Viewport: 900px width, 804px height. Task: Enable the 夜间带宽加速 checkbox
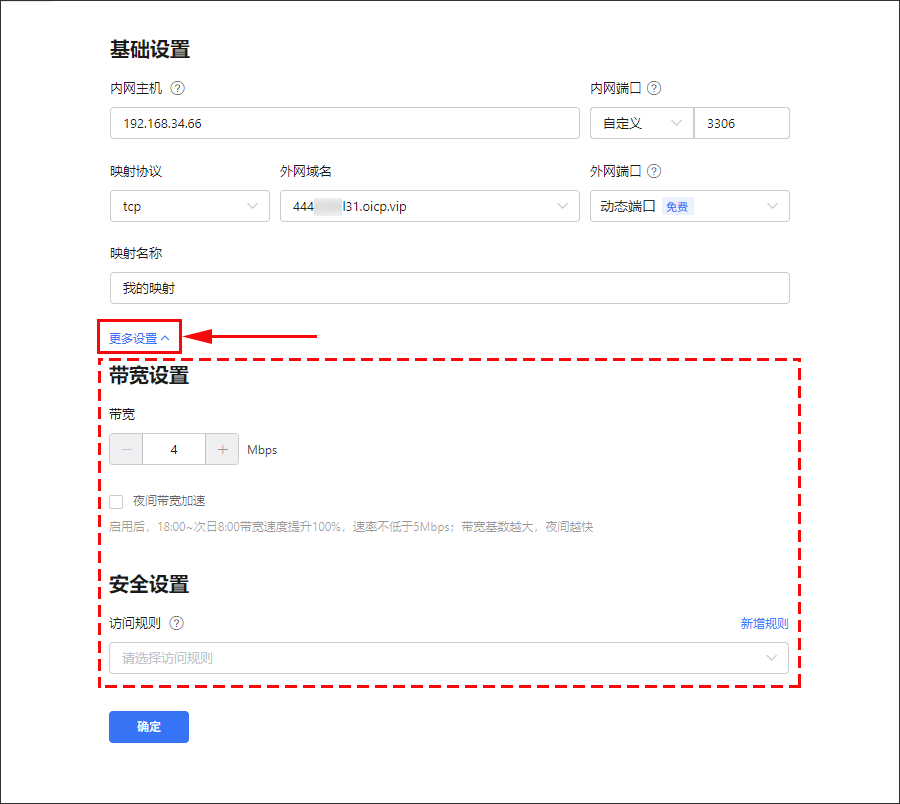pyautogui.click(x=117, y=501)
